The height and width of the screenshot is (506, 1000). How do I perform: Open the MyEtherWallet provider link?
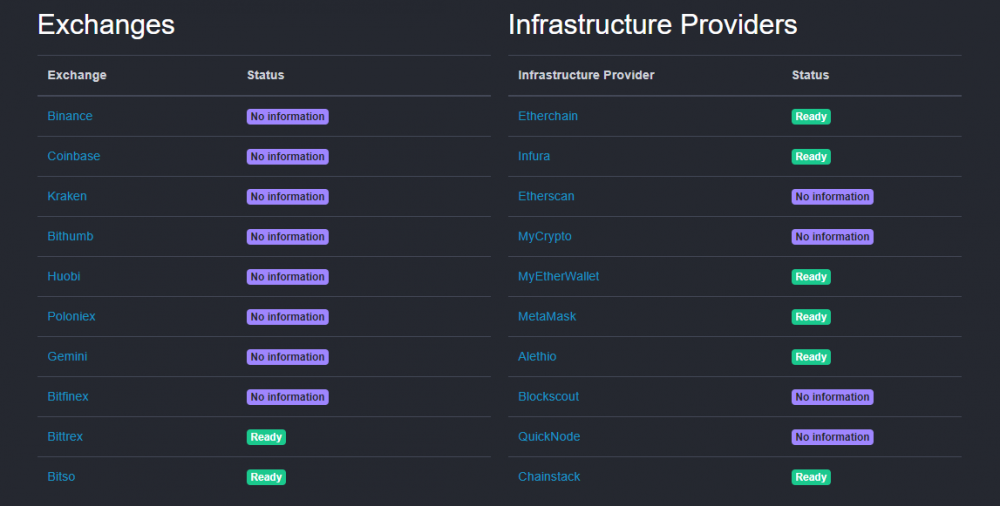[x=559, y=276]
